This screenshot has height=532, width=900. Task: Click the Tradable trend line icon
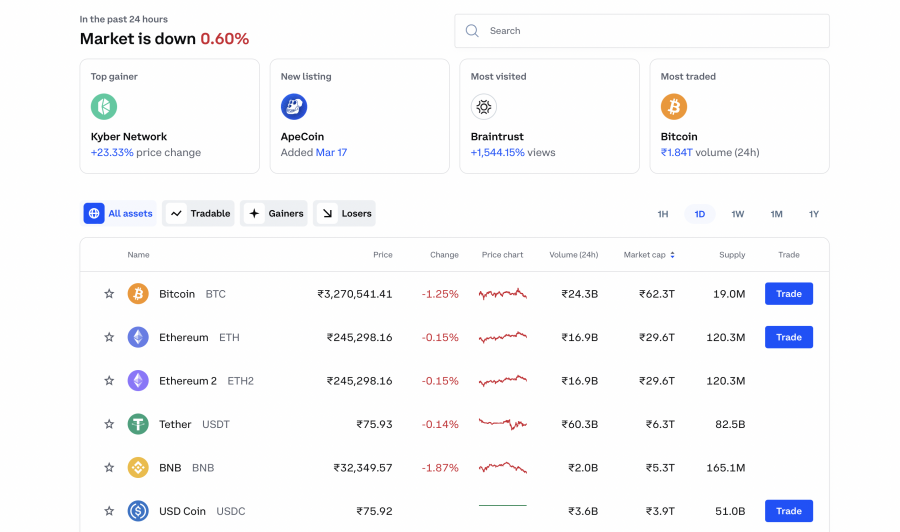click(x=176, y=213)
